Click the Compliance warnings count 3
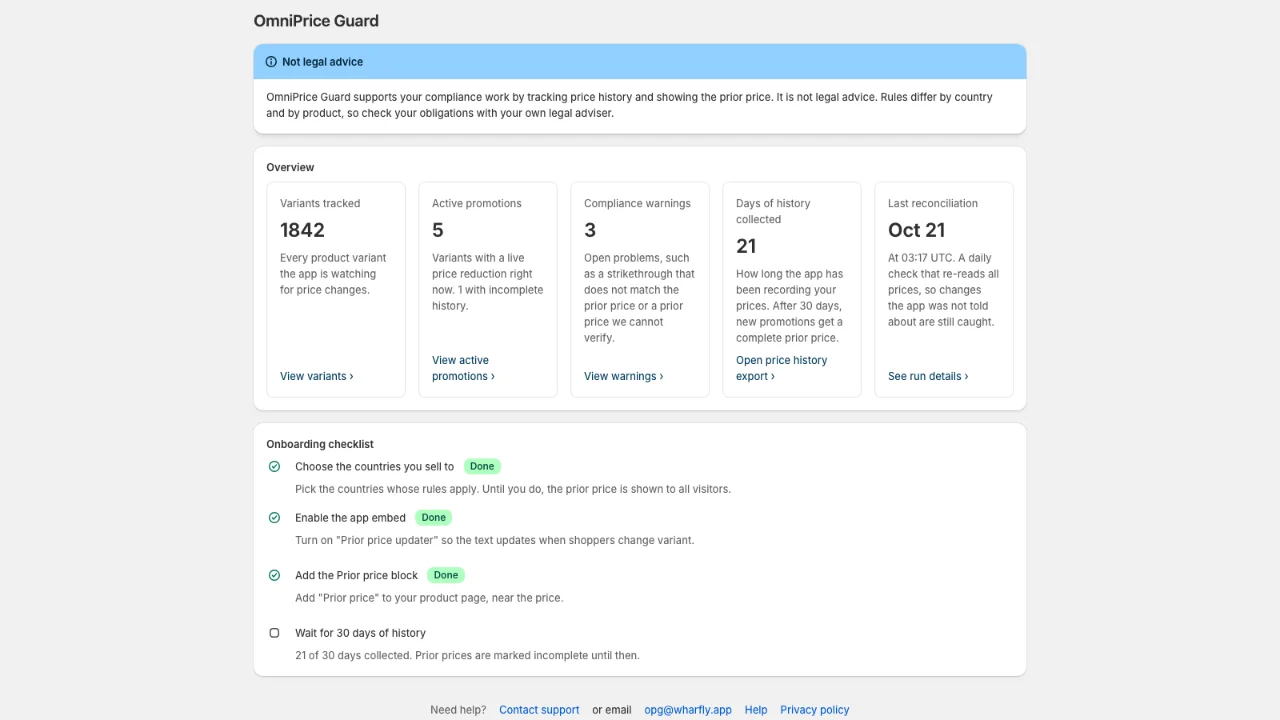 tap(590, 230)
